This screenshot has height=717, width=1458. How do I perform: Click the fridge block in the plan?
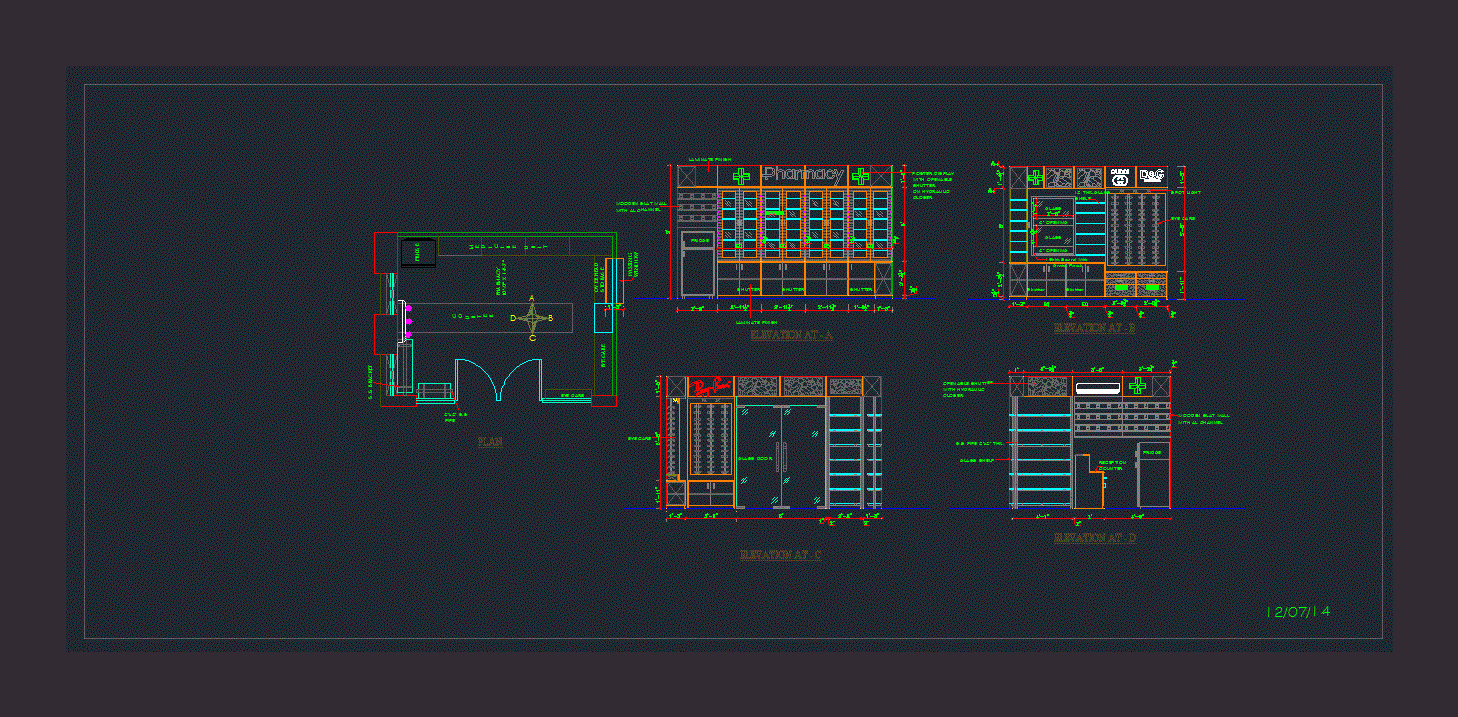click(x=417, y=252)
